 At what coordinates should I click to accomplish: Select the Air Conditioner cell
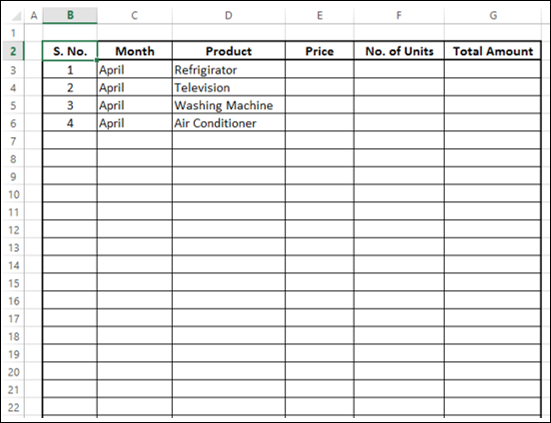click(229, 123)
